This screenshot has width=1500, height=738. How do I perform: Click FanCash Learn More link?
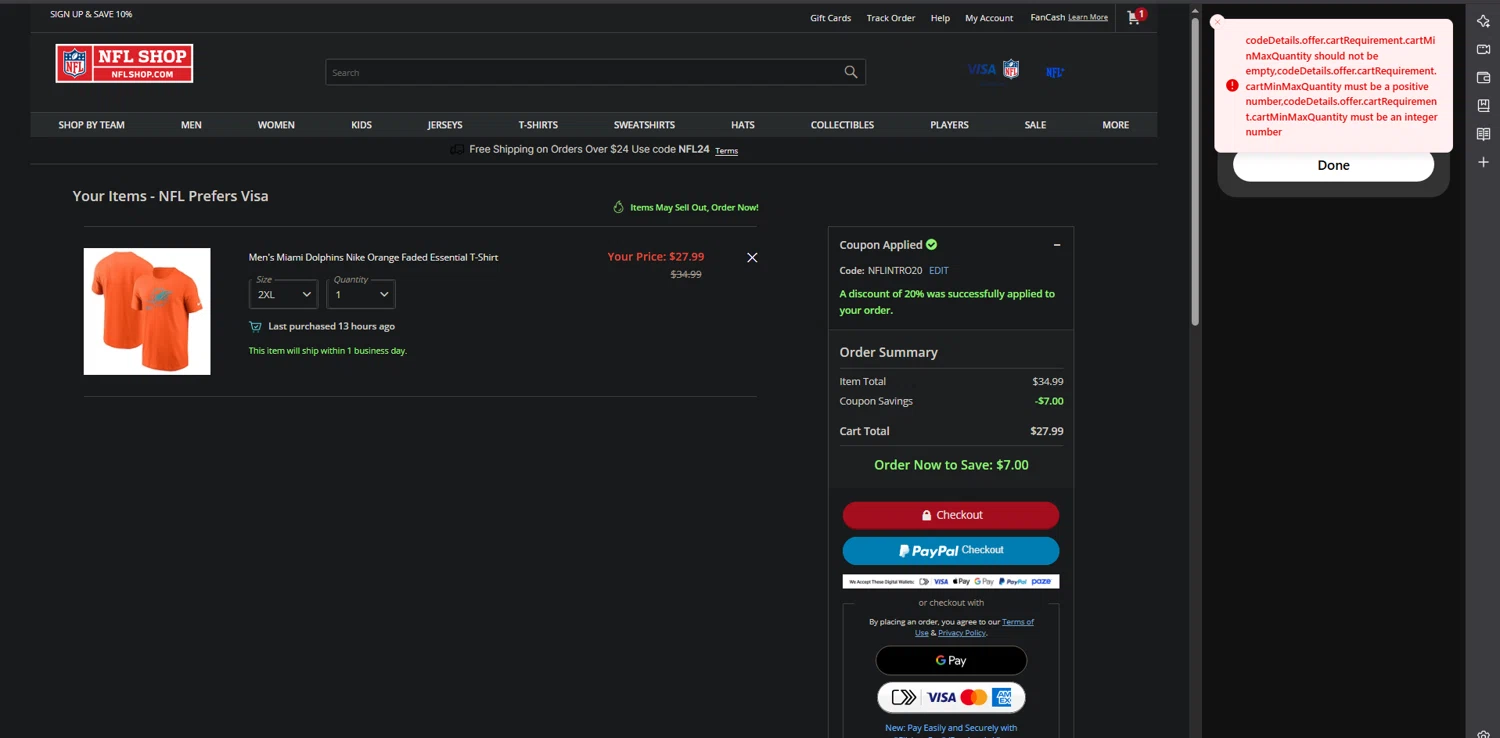[x=1088, y=17]
